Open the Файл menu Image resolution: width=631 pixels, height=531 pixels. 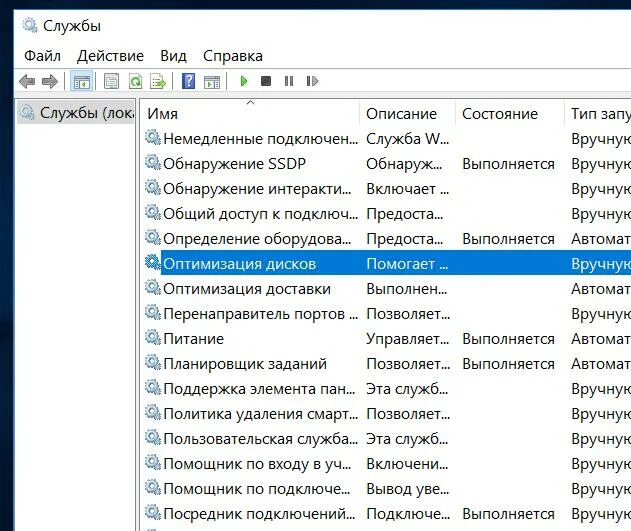click(x=42, y=56)
